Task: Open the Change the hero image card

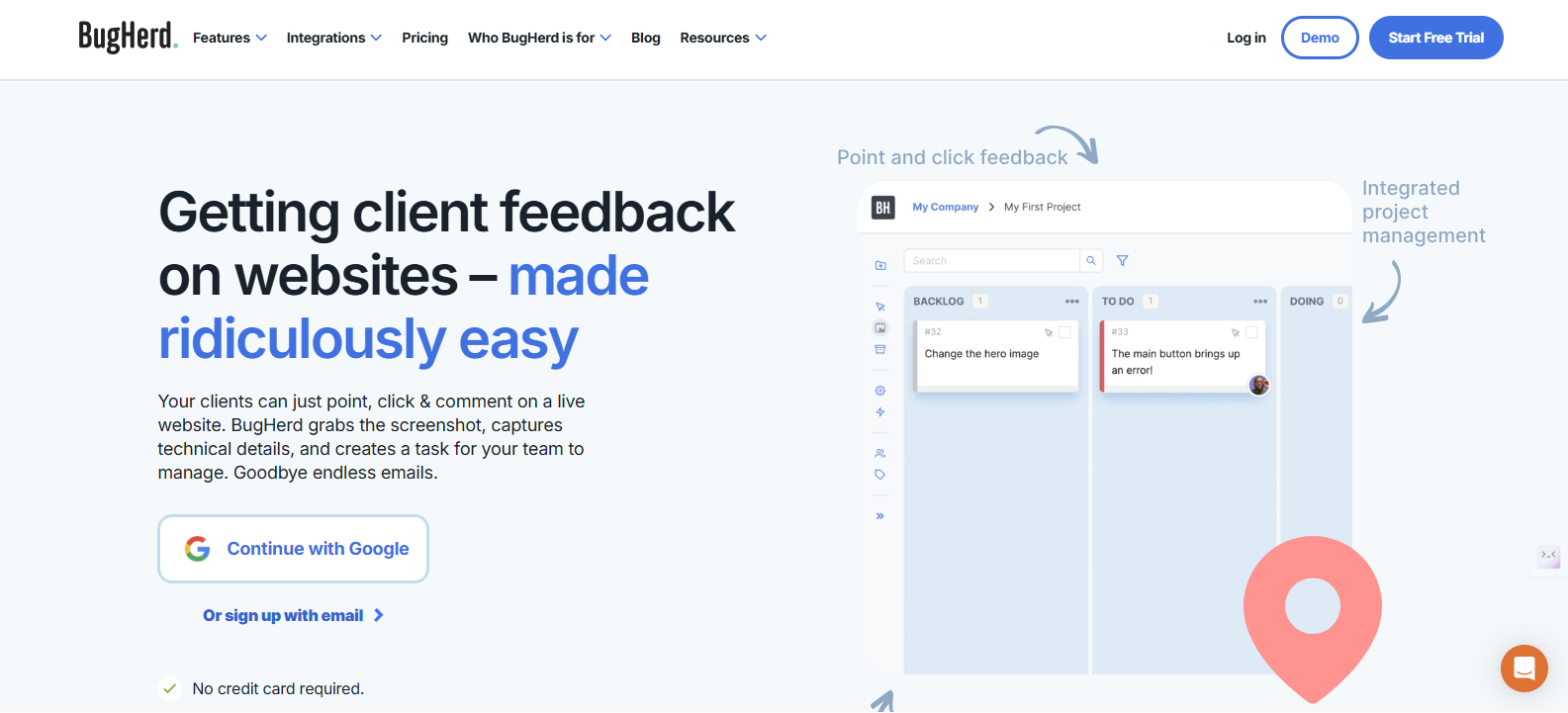Action: point(996,356)
